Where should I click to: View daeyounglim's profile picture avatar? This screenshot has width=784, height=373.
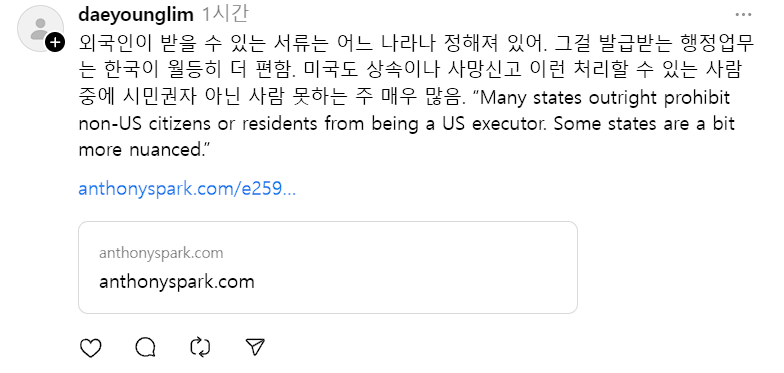tap(40, 28)
